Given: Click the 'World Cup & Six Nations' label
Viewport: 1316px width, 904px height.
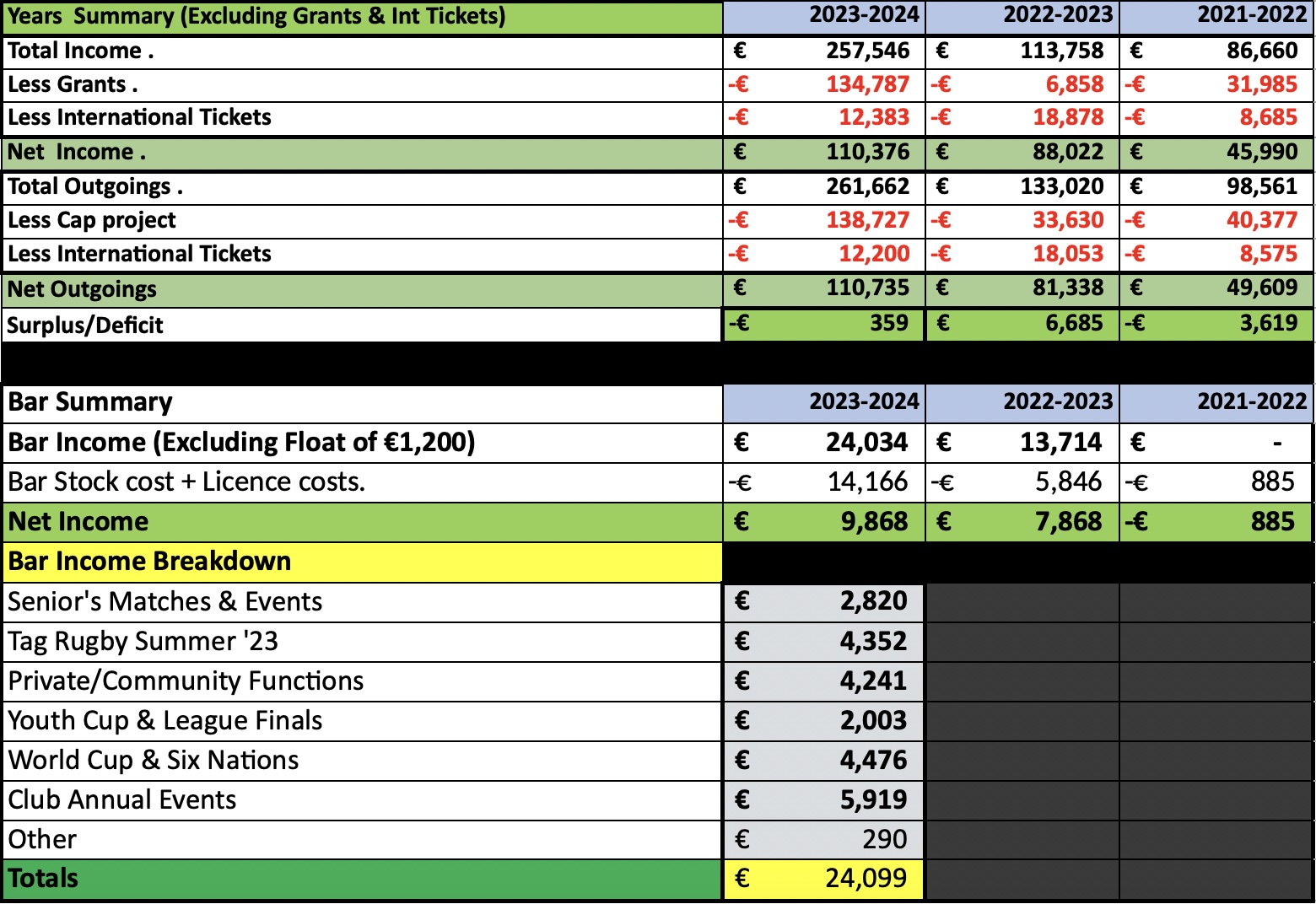Looking at the screenshot, I should (x=154, y=760).
